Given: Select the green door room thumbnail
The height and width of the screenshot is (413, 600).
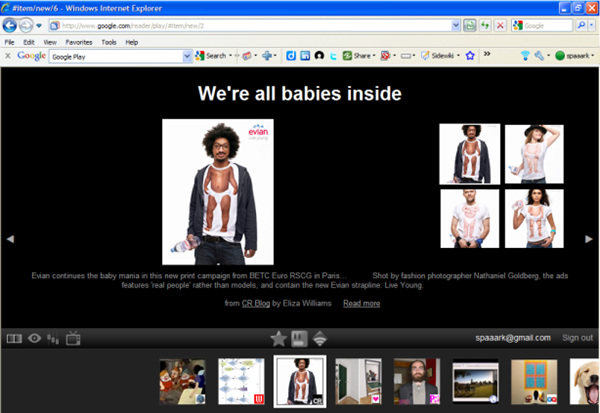Looking at the screenshot, I should click(x=358, y=381).
